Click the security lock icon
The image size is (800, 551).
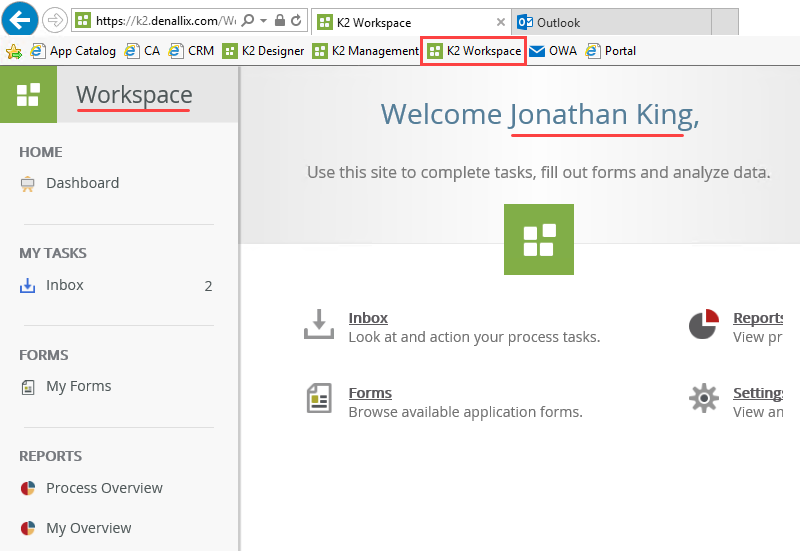[x=280, y=20]
